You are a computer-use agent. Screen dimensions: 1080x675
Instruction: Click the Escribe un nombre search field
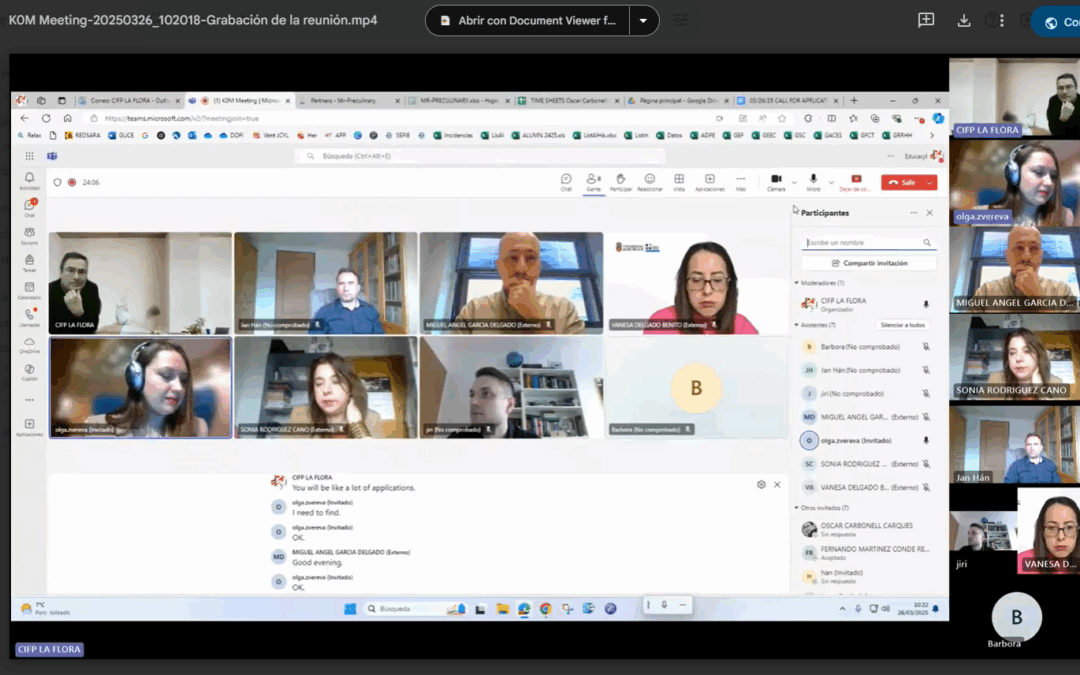(863, 242)
